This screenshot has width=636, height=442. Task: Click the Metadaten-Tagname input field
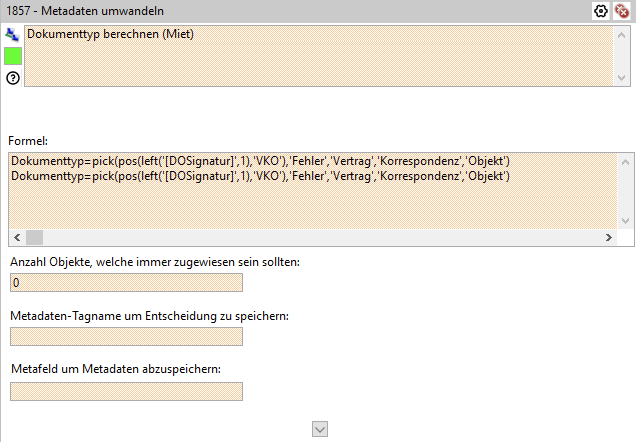pos(126,336)
